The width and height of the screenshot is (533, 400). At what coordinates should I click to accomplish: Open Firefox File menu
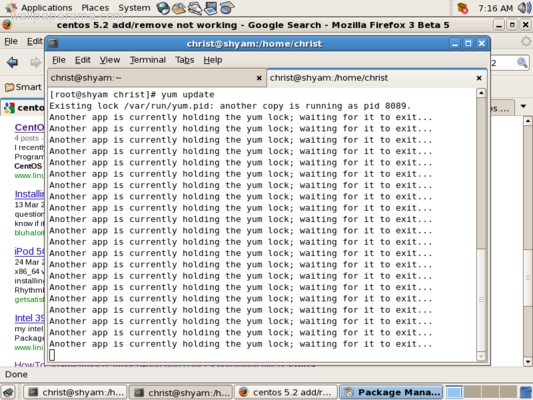(x=11, y=41)
